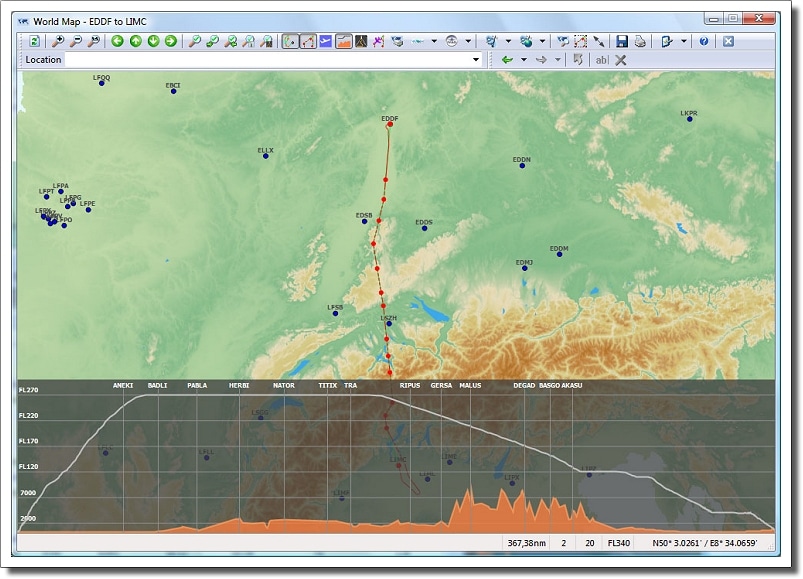Click the LSZH airport marker on map

(x=389, y=324)
